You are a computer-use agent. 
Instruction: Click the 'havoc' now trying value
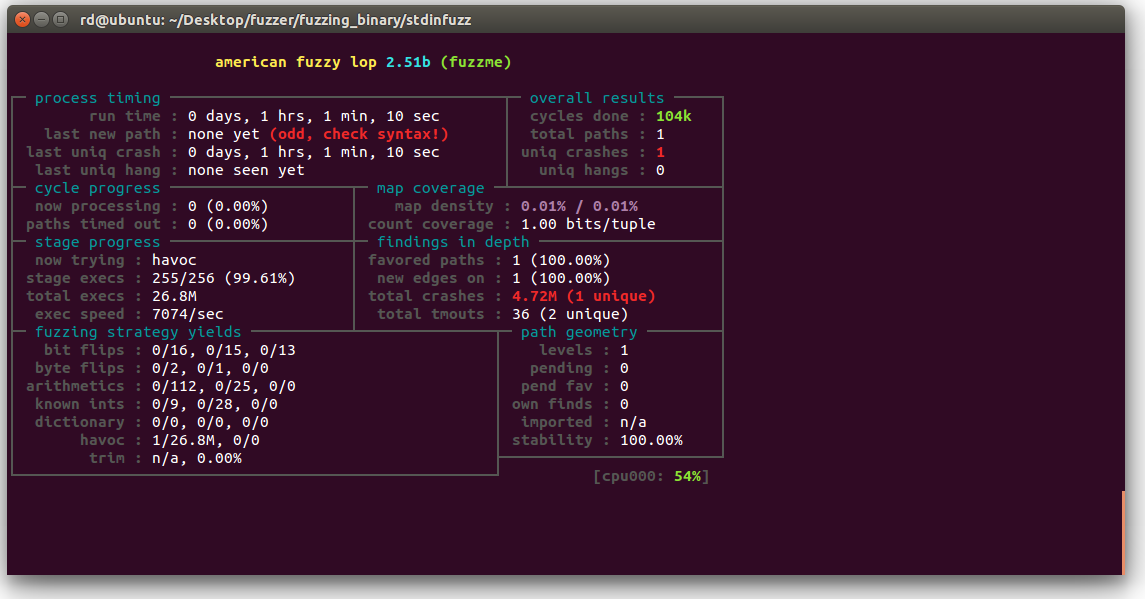pyautogui.click(x=174, y=260)
